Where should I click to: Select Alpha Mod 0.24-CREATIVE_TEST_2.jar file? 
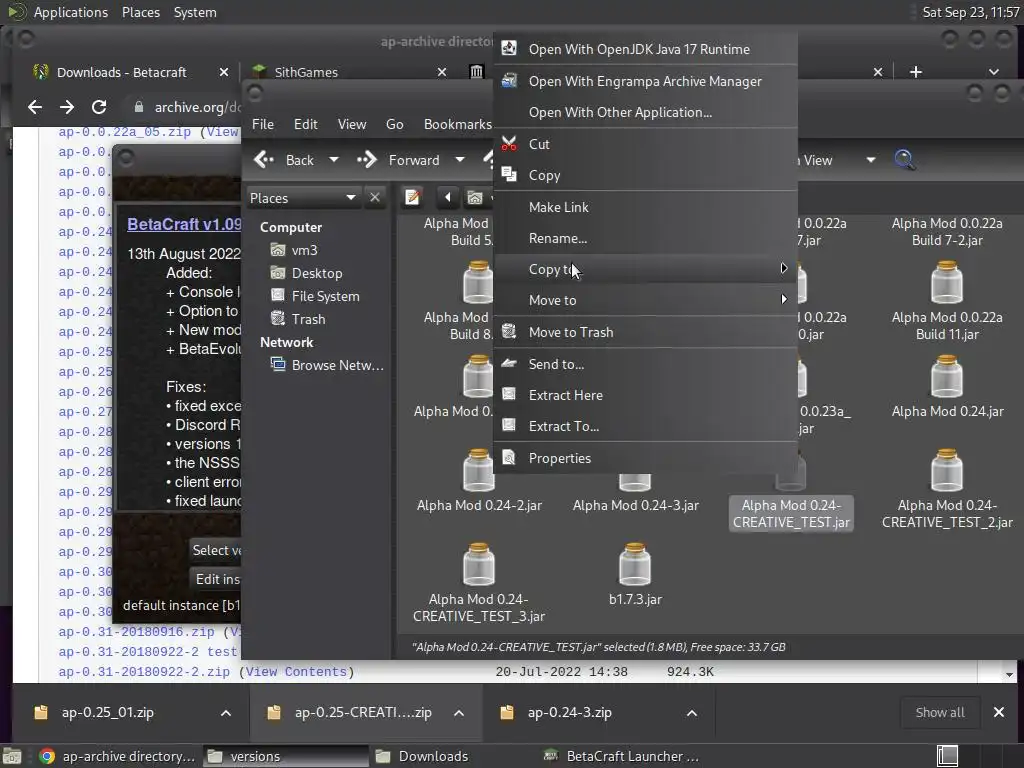pyautogui.click(x=947, y=489)
